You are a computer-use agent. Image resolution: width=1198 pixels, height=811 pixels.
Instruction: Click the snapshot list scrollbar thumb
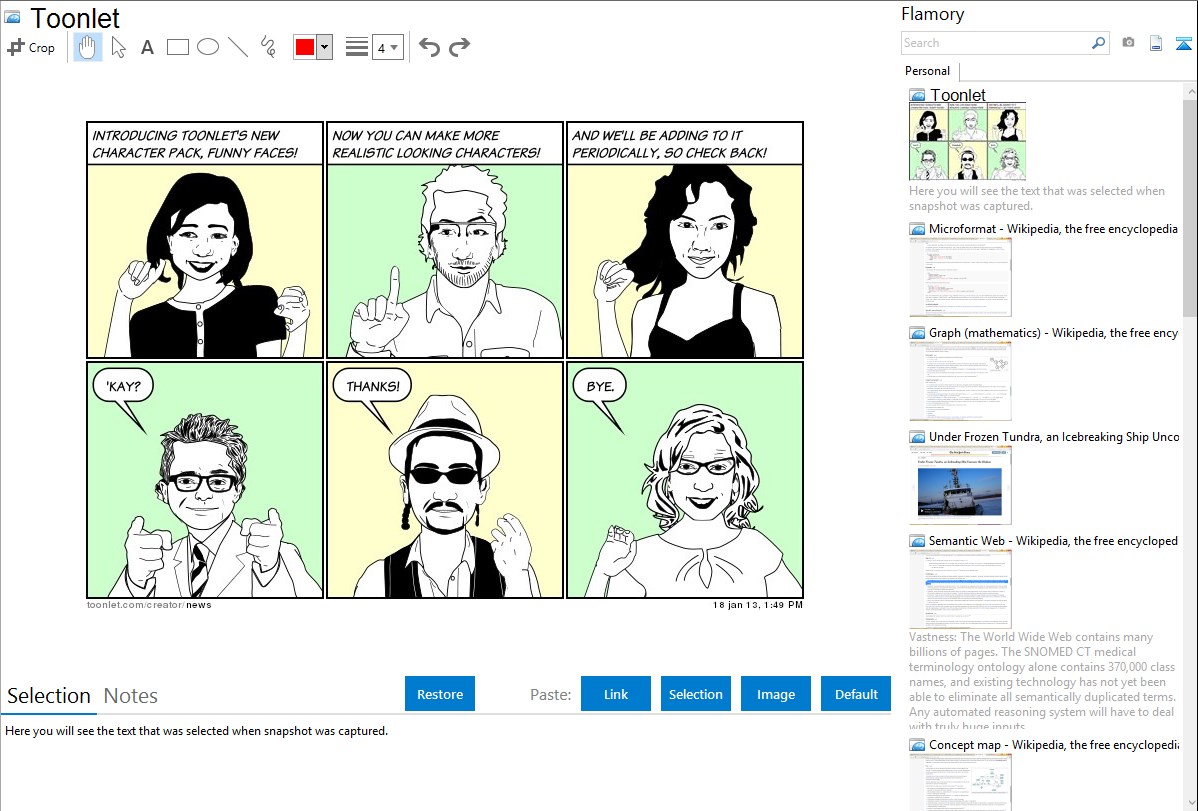click(1191, 208)
